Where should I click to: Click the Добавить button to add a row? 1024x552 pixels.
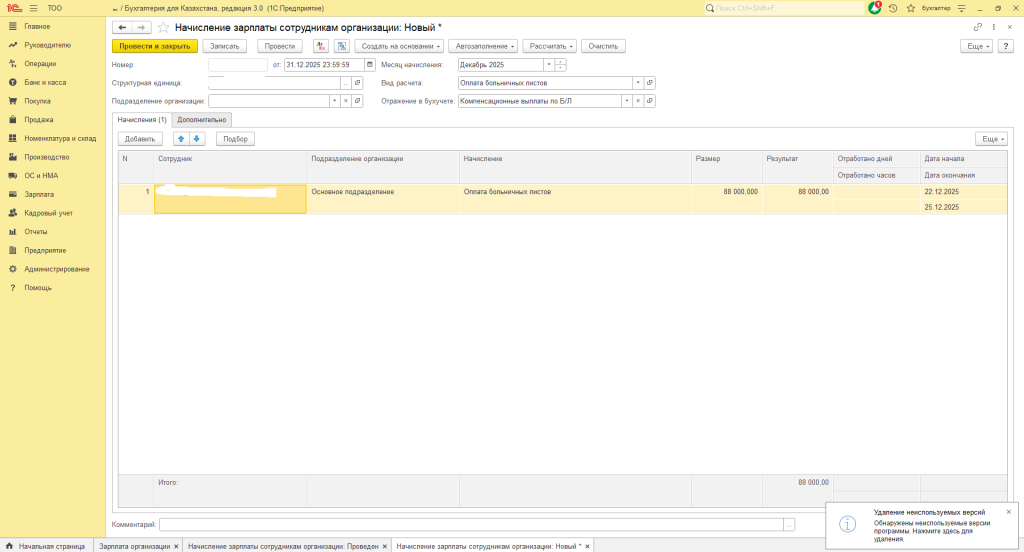140,139
